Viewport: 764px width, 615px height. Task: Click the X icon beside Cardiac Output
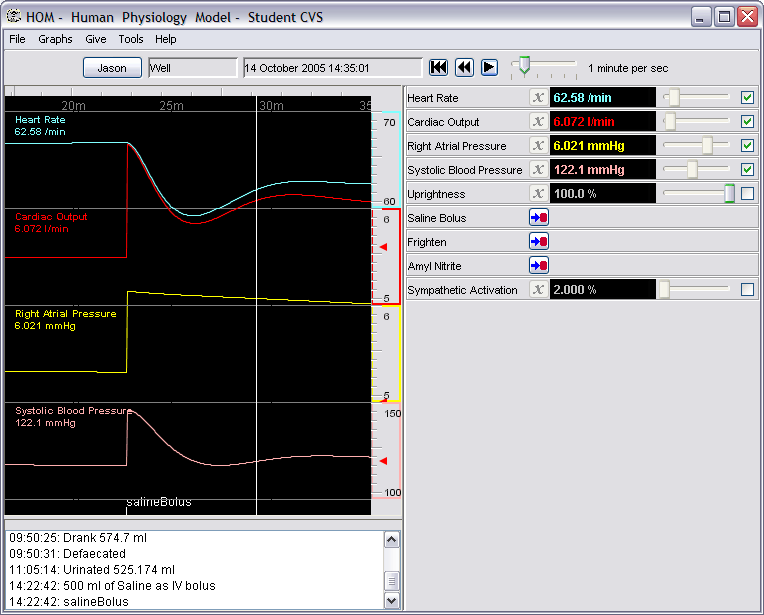coord(539,122)
